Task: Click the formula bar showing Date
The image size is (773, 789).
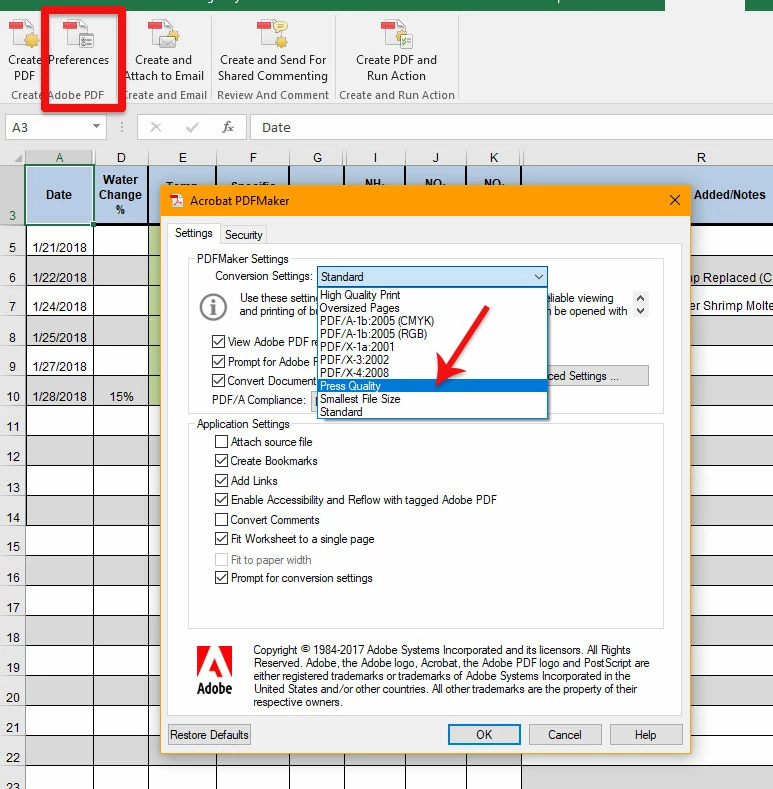Action: click(x=511, y=127)
